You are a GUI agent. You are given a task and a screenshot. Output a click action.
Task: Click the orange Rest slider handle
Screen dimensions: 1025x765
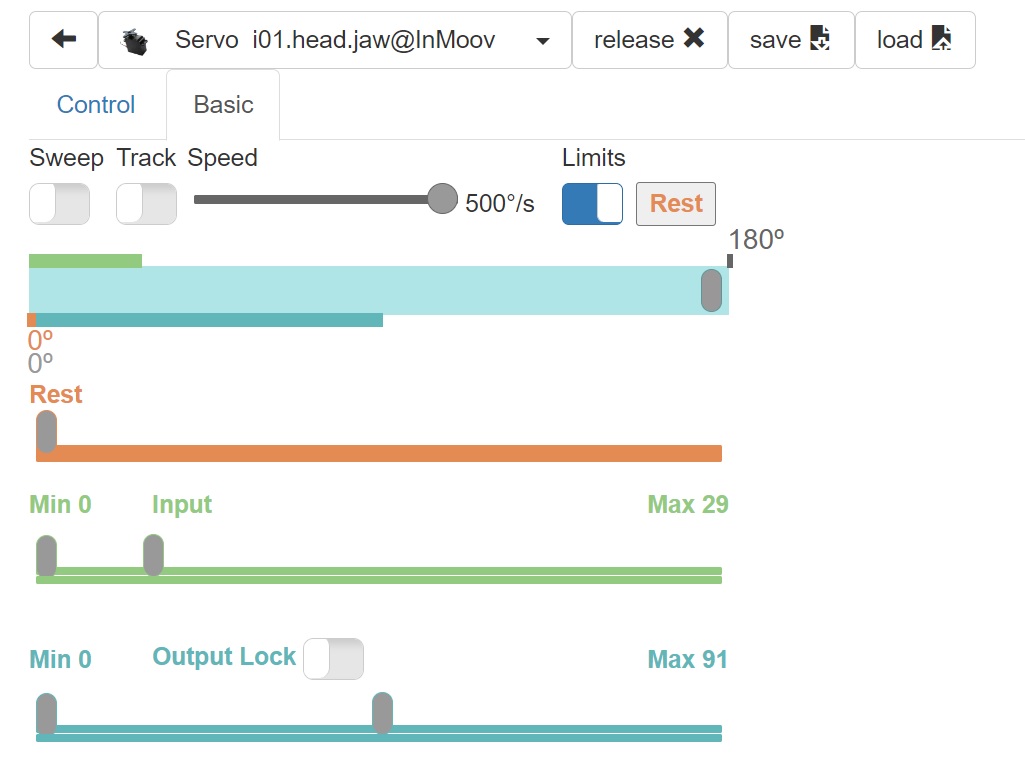[x=46, y=432]
